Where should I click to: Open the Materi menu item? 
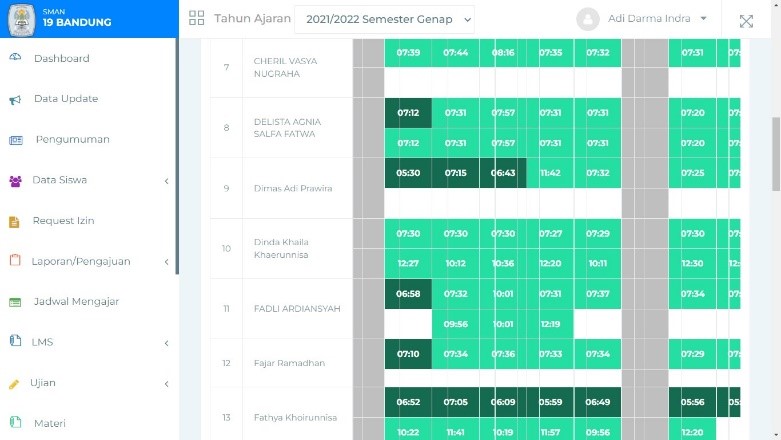tap(50, 424)
